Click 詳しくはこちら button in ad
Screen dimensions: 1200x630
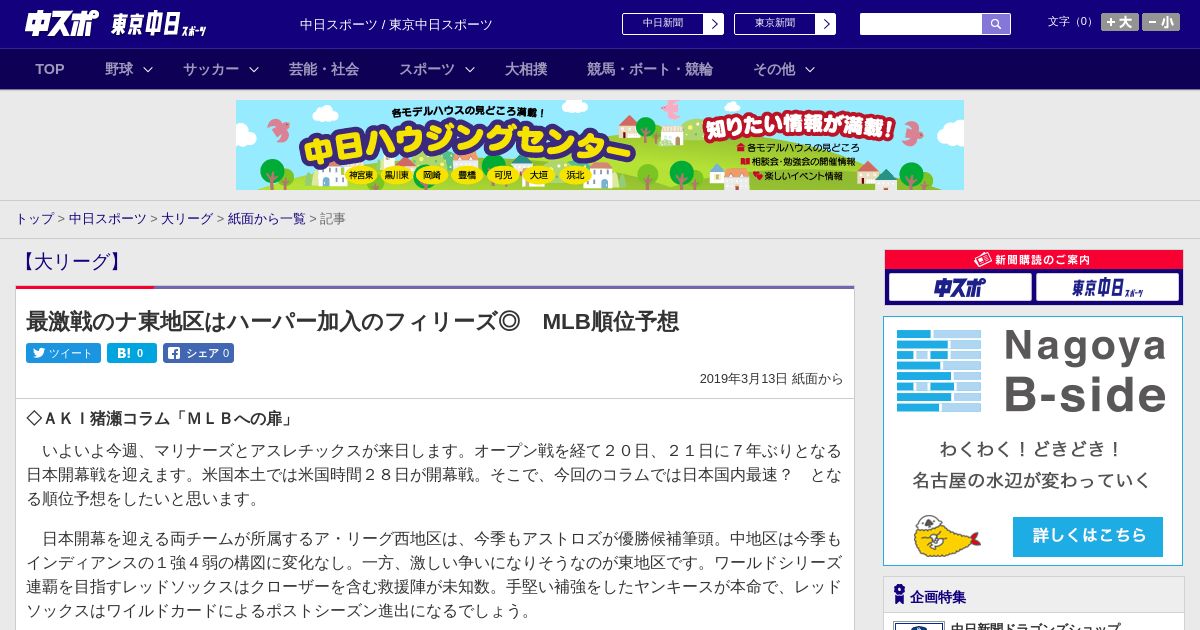click(x=1088, y=537)
